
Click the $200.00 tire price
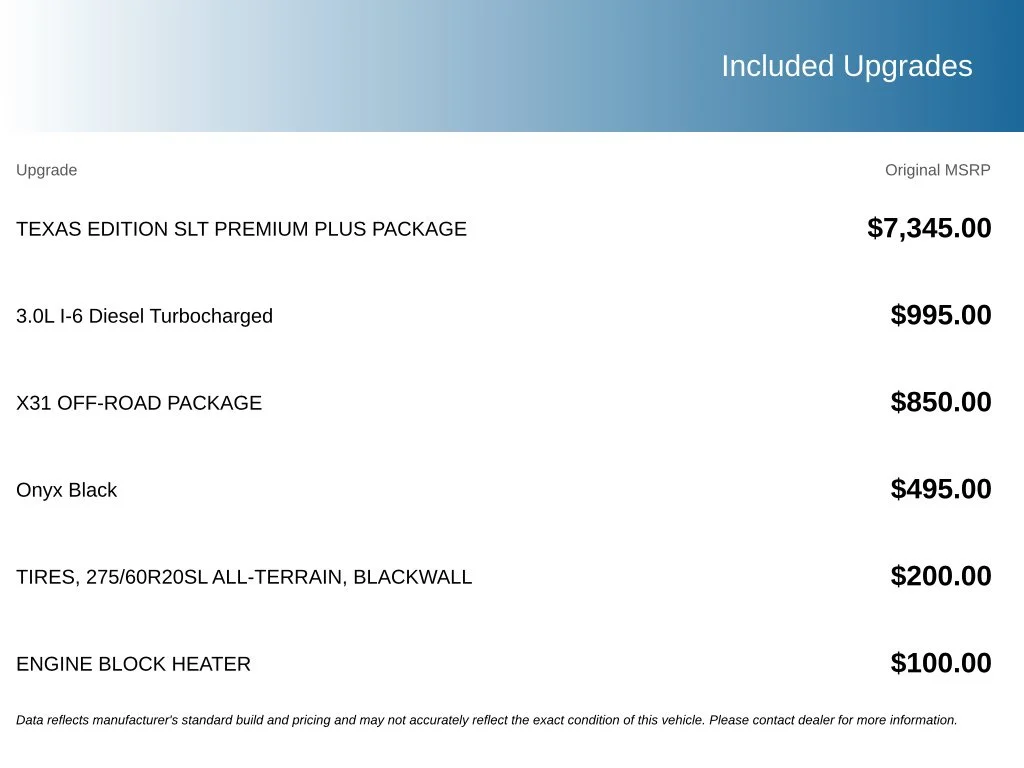point(940,575)
